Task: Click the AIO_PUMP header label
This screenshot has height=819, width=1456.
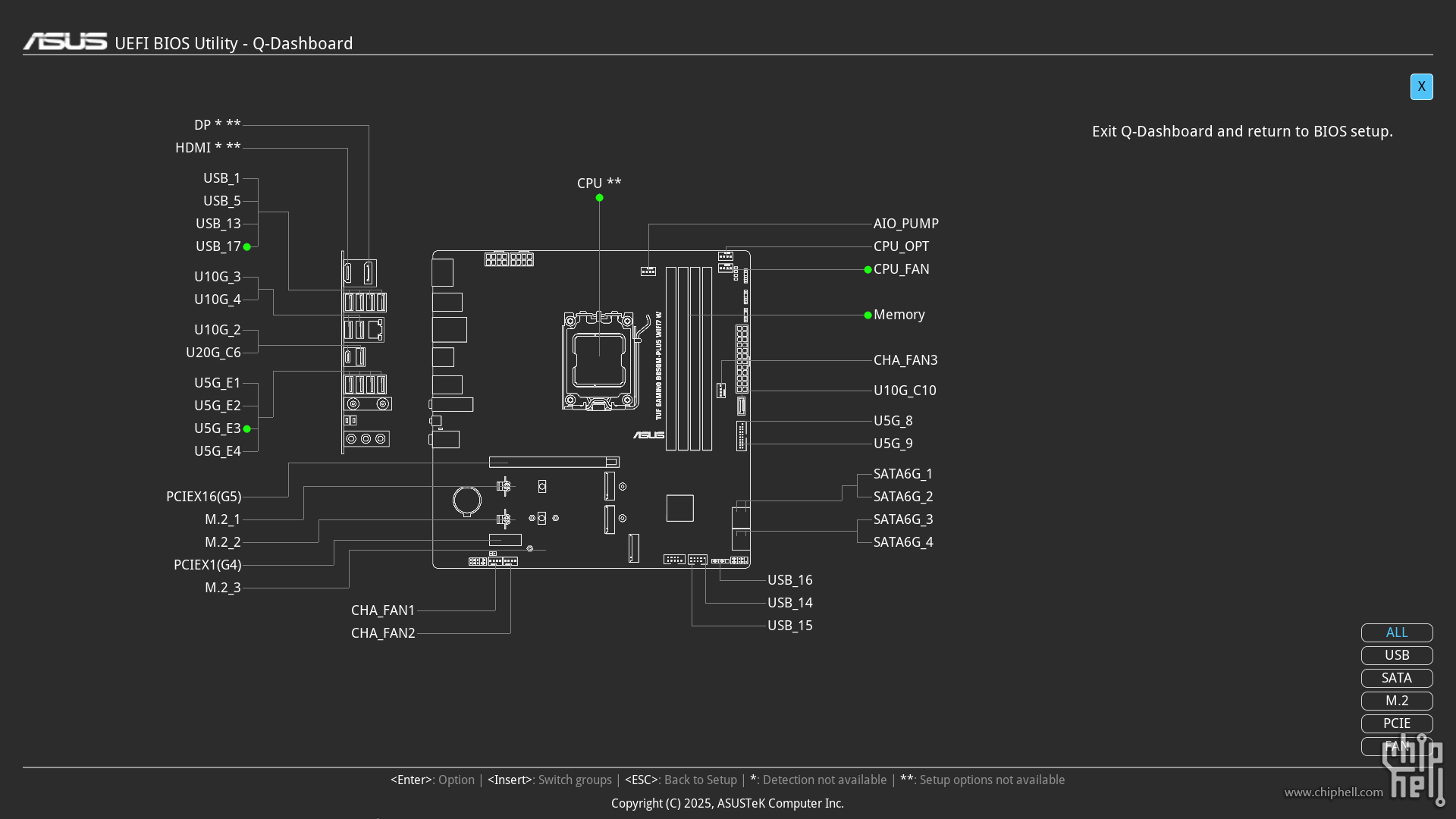Action: point(905,224)
